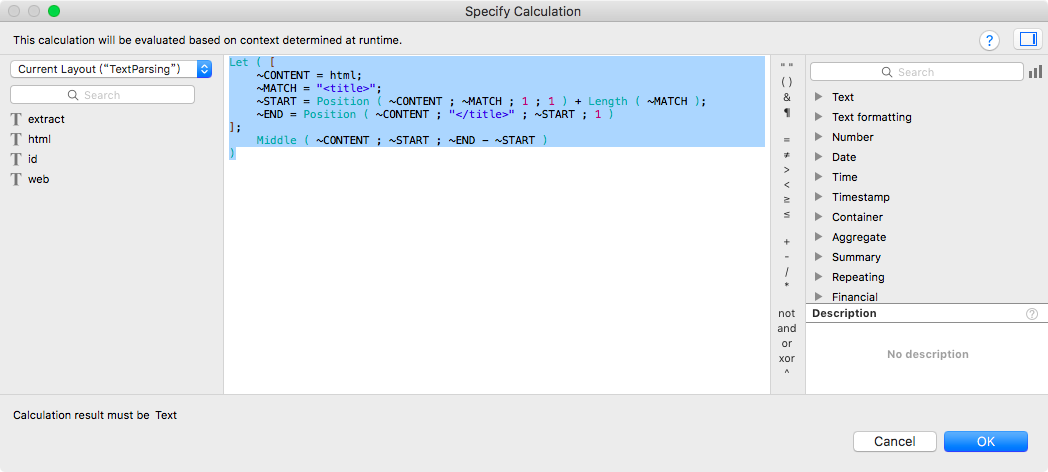Click the text type icon beside extract

(x=16, y=119)
